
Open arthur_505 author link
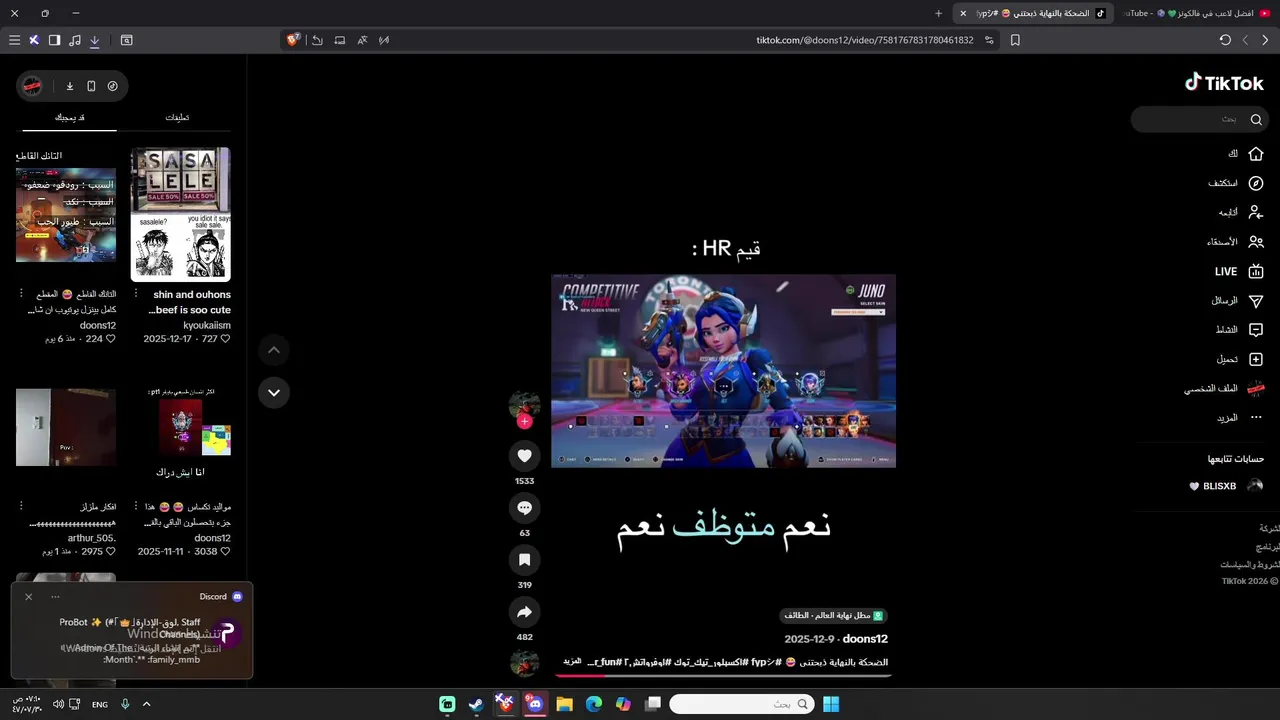92,537
